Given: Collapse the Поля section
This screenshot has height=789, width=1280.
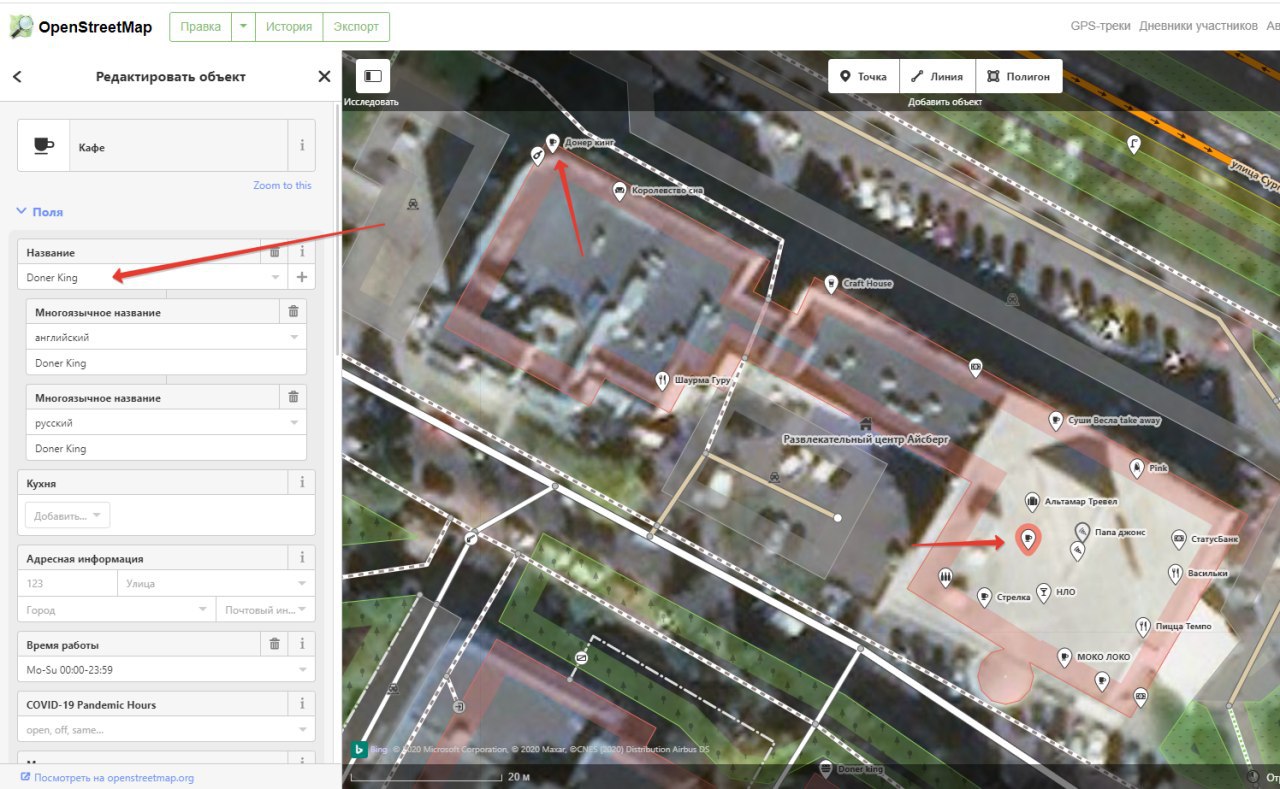Looking at the screenshot, I should 40,212.
